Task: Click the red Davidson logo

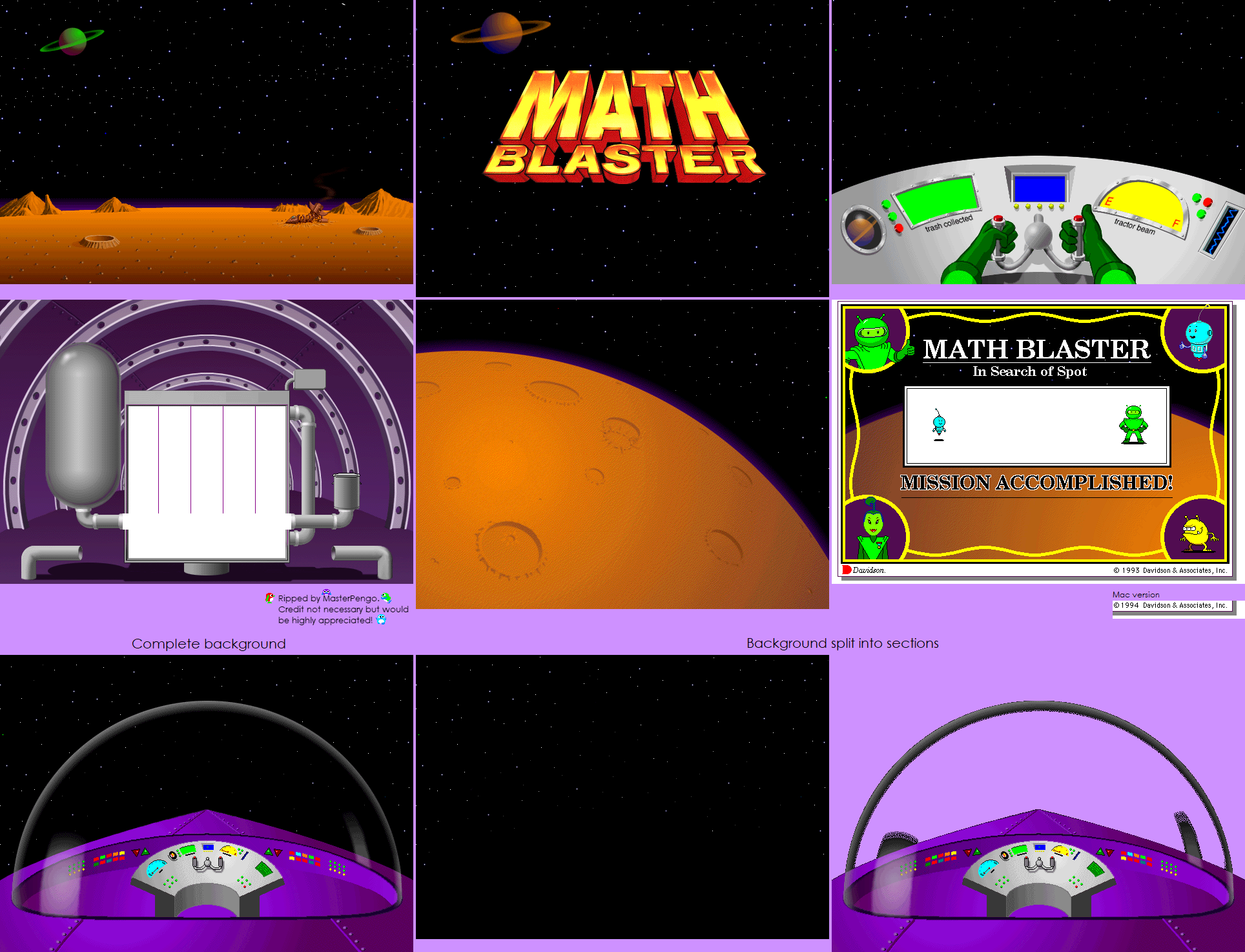Action: point(863,570)
